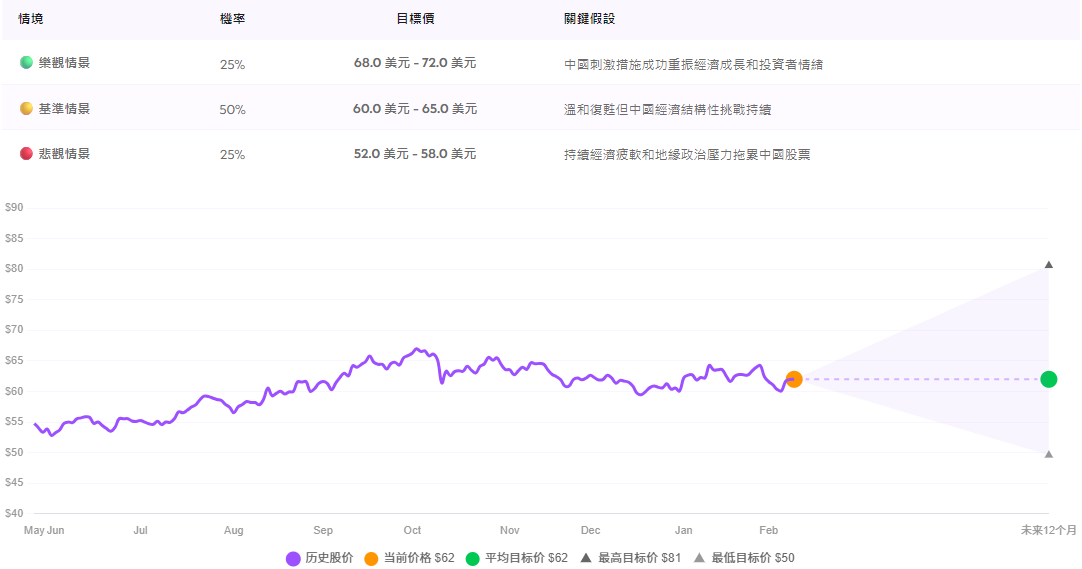Click the 当前价格 $62 legend label

(x=419, y=558)
